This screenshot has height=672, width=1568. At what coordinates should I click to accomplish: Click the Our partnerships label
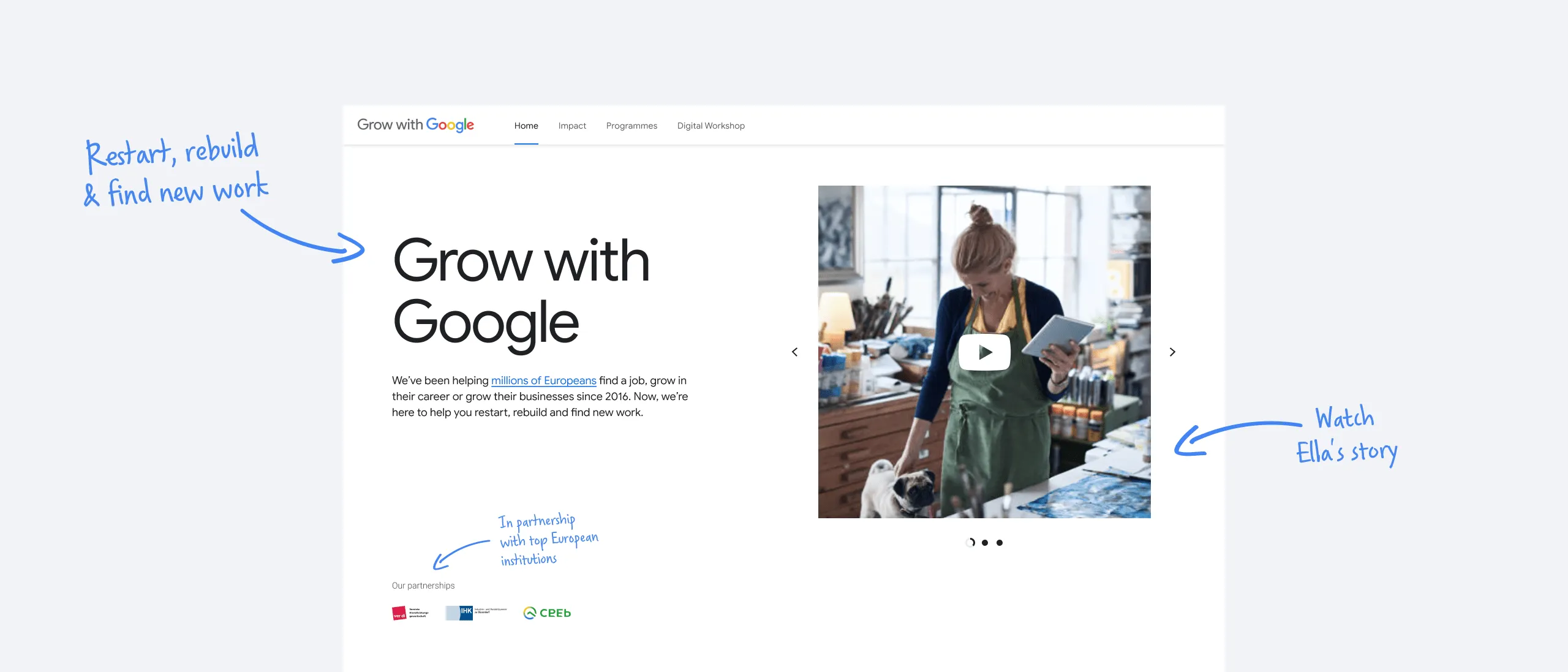(423, 586)
